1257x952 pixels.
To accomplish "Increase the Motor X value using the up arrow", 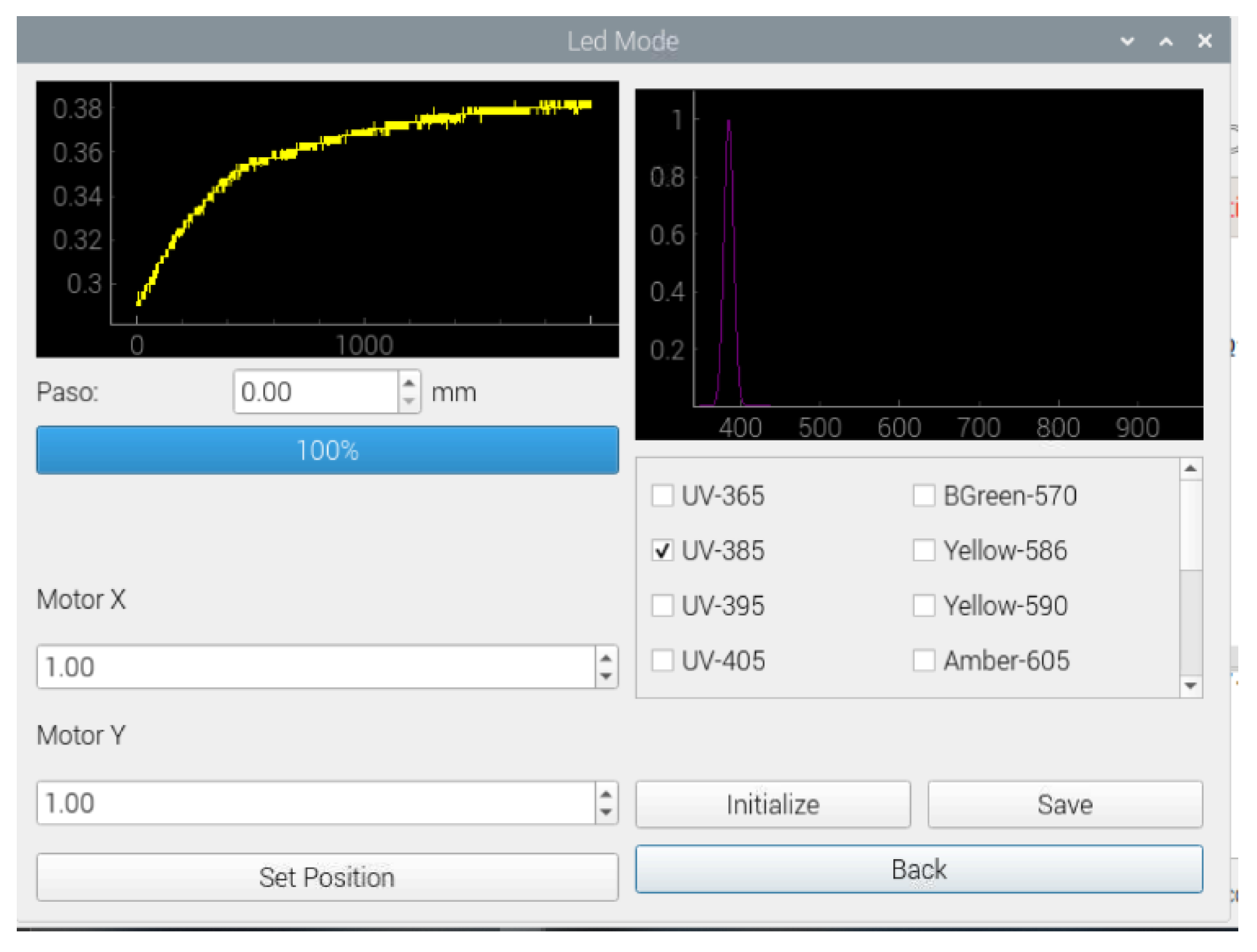I will click(605, 658).
